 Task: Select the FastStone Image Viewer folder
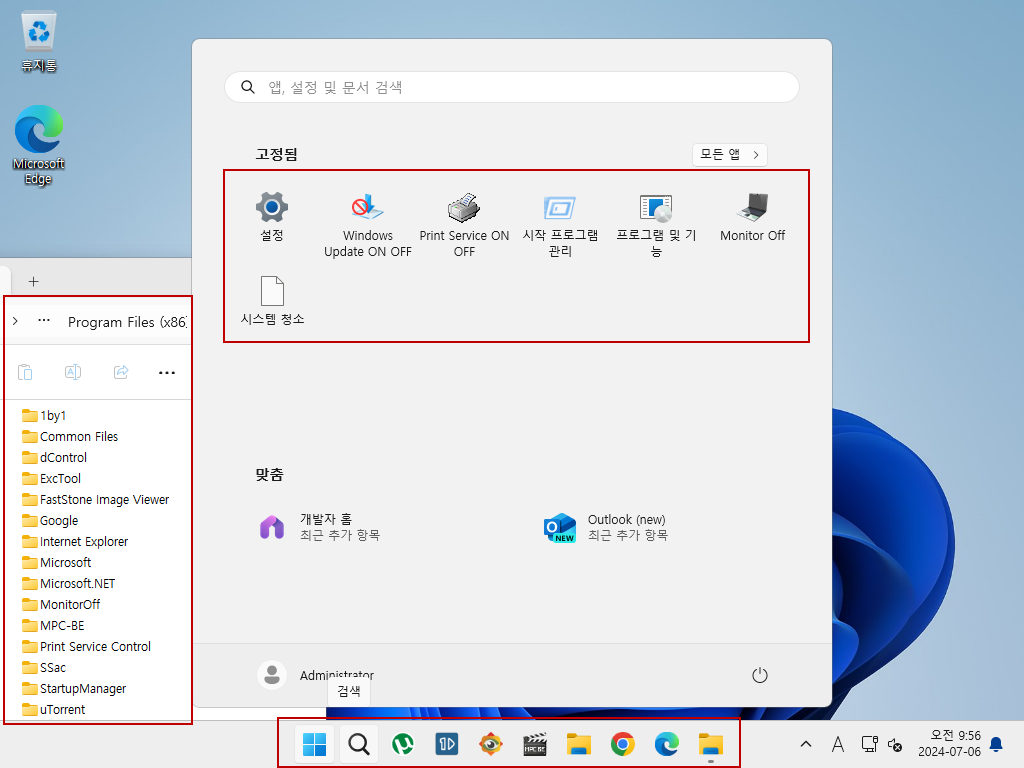point(95,500)
